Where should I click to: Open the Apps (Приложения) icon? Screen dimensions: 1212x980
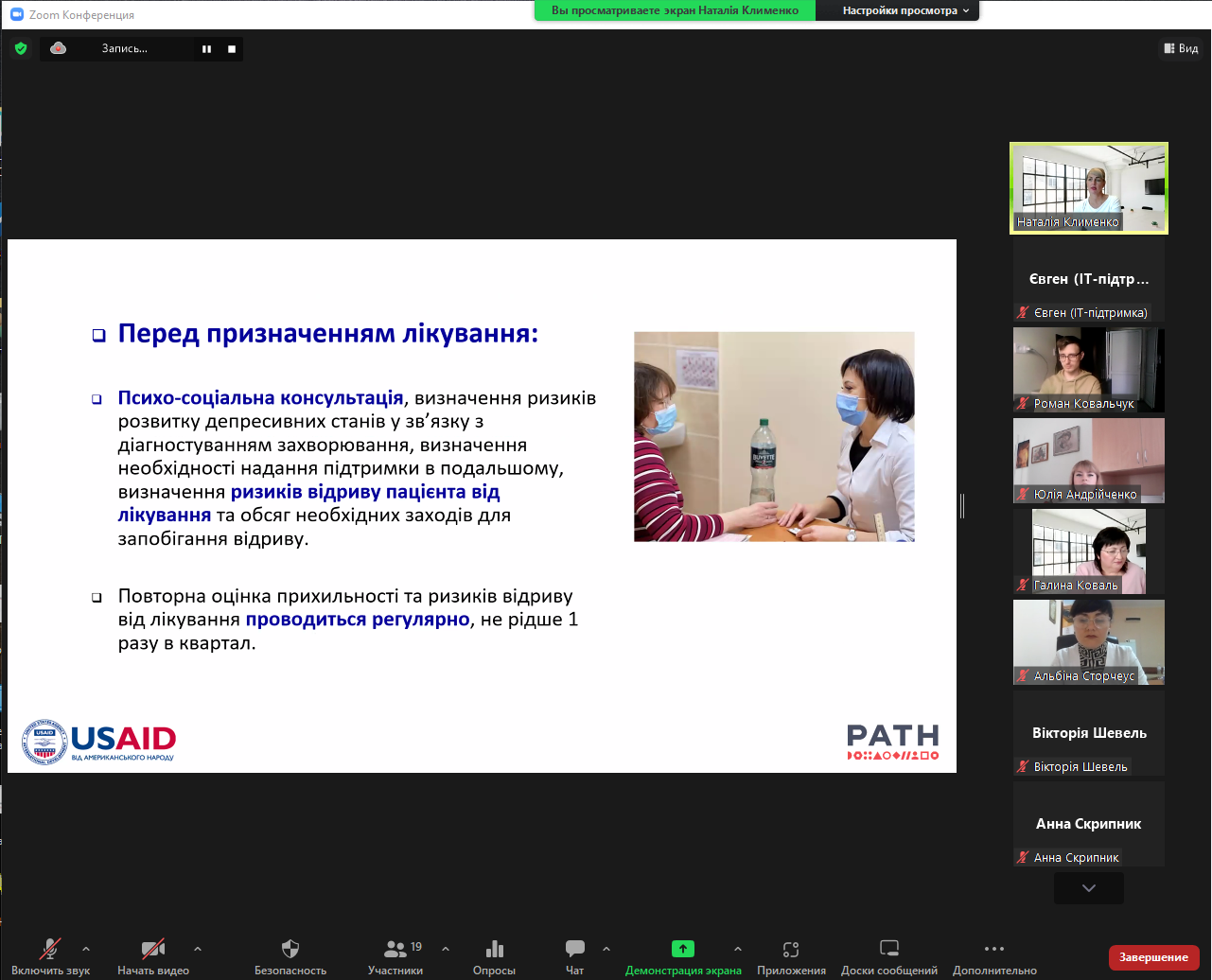791,950
